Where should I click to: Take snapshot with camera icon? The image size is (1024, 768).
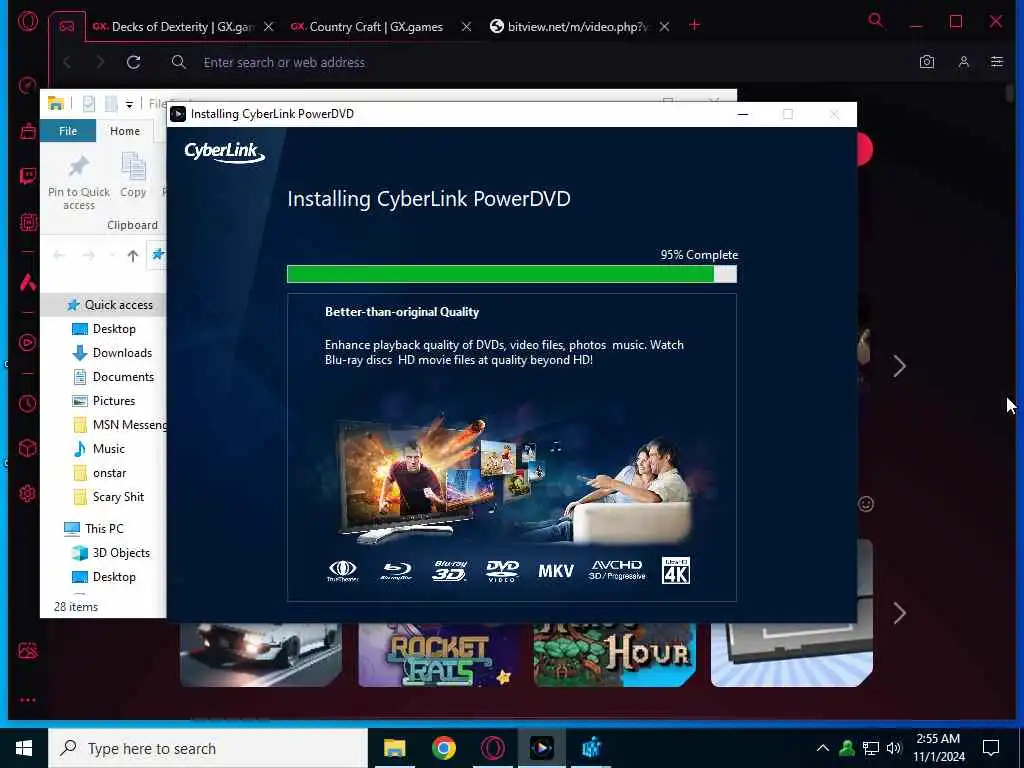coord(927,62)
